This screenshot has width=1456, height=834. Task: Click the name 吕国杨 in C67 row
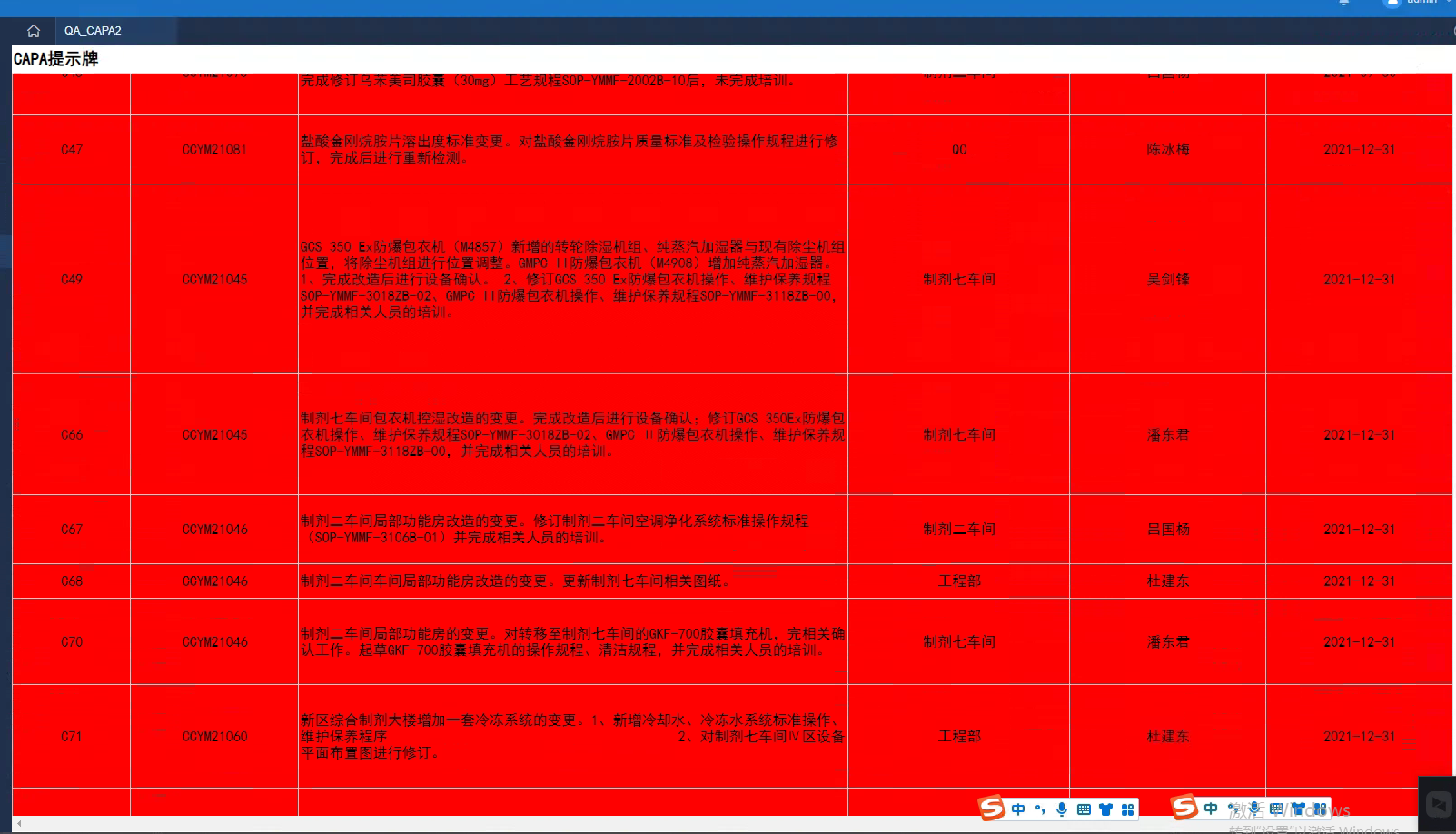coord(1168,530)
